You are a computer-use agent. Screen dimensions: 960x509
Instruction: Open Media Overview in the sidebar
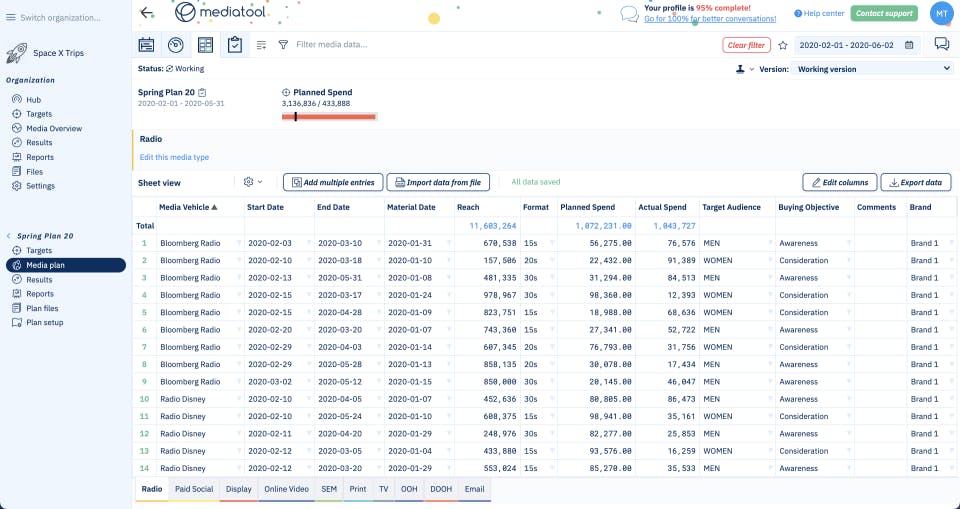(x=54, y=128)
